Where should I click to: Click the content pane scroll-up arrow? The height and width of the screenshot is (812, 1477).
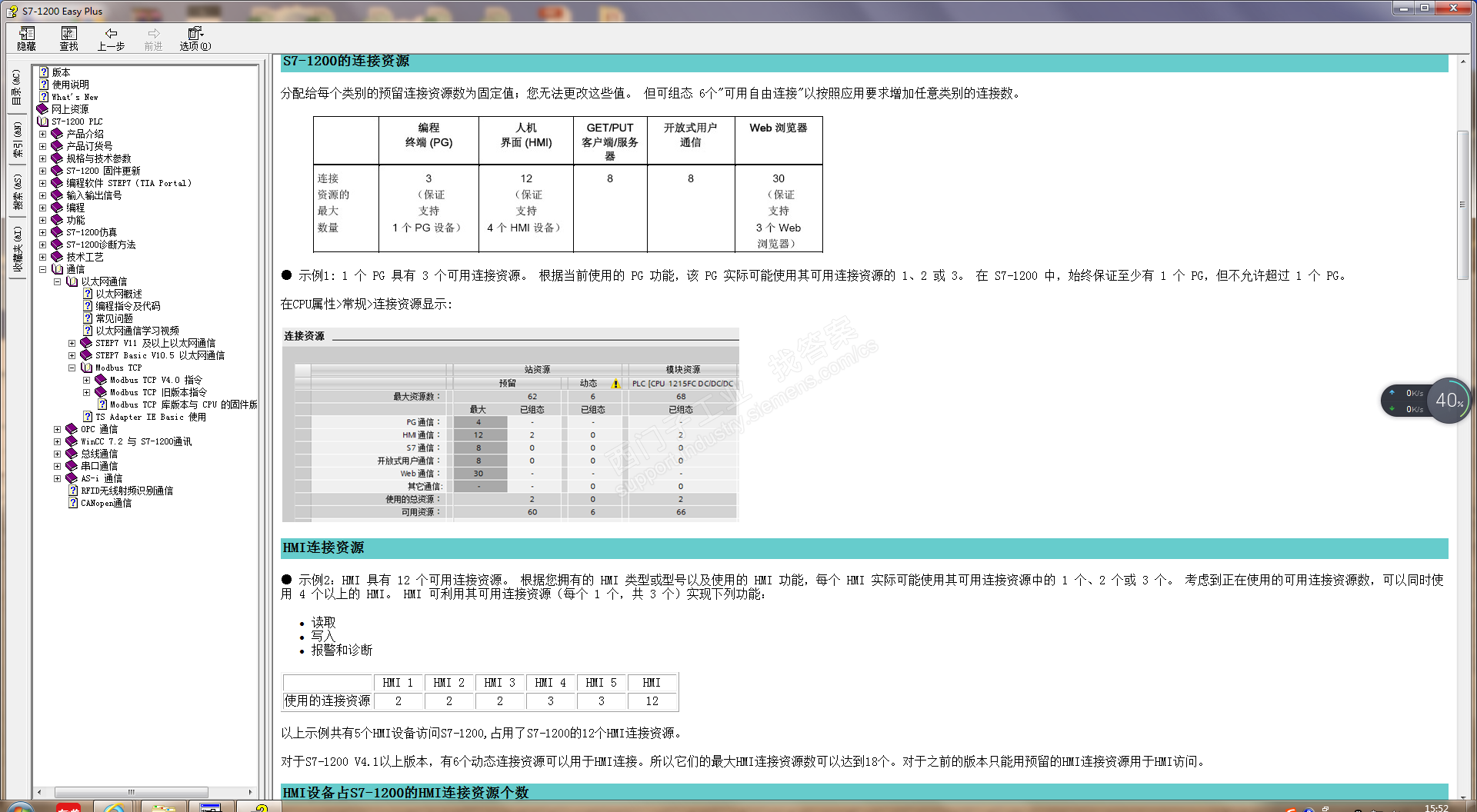tap(1462, 61)
